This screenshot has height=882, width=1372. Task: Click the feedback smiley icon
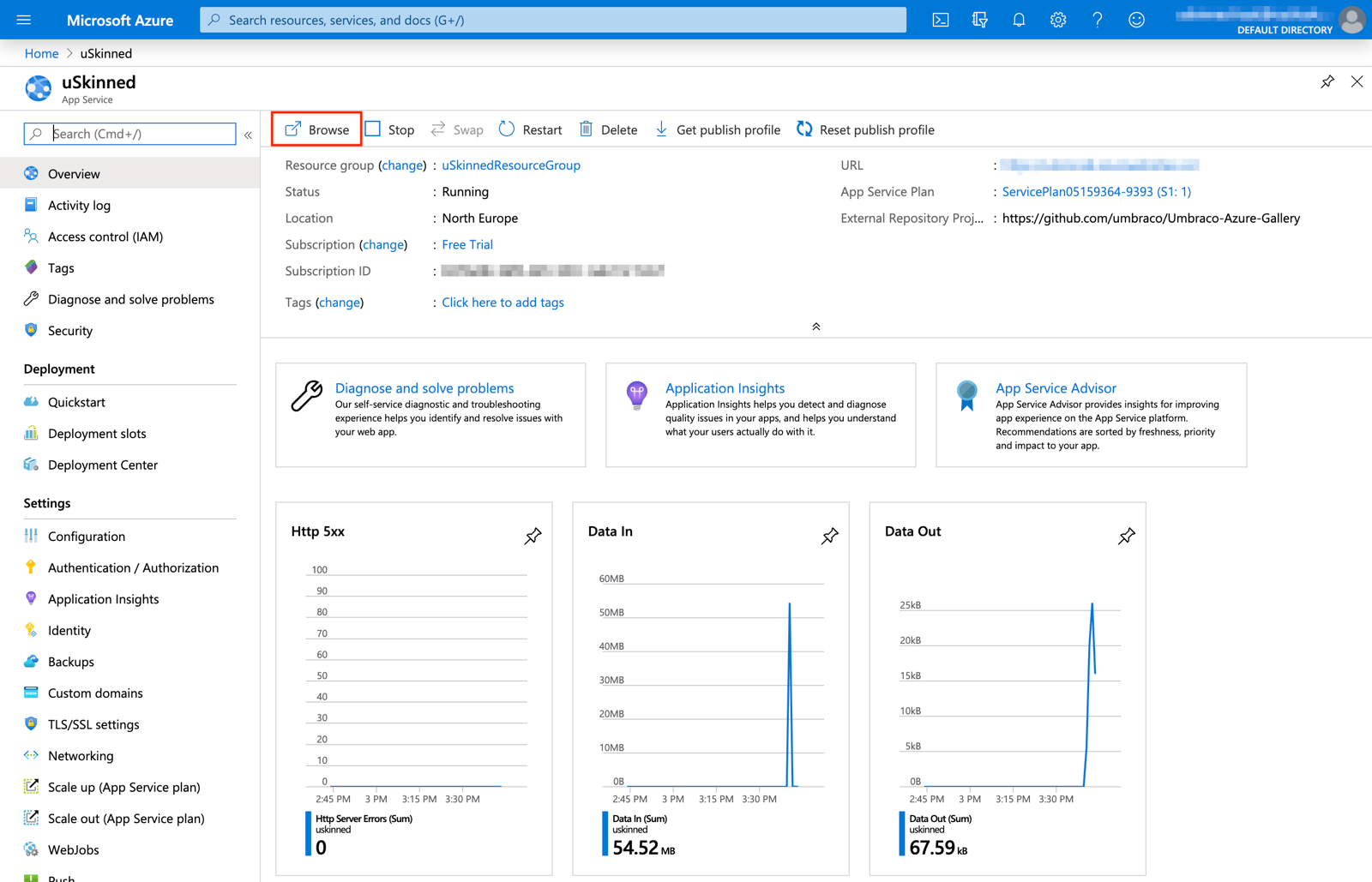(1136, 20)
